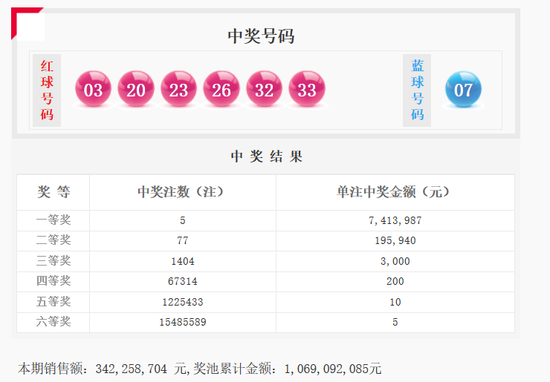Click the 中奖号码 heading

[261, 36]
